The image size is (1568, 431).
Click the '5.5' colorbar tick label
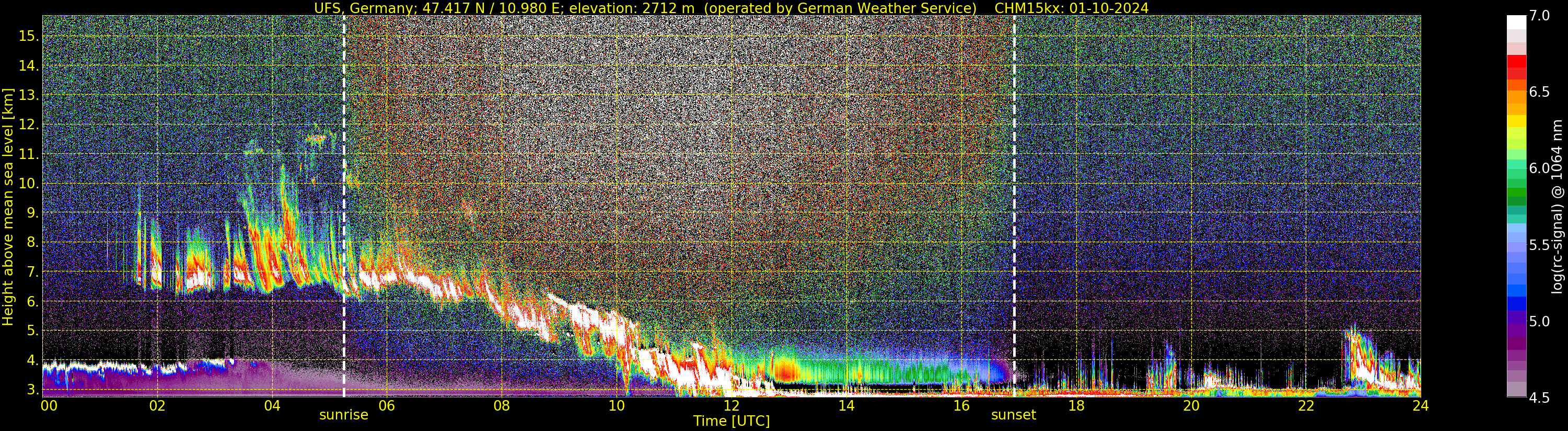point(1539,245)
